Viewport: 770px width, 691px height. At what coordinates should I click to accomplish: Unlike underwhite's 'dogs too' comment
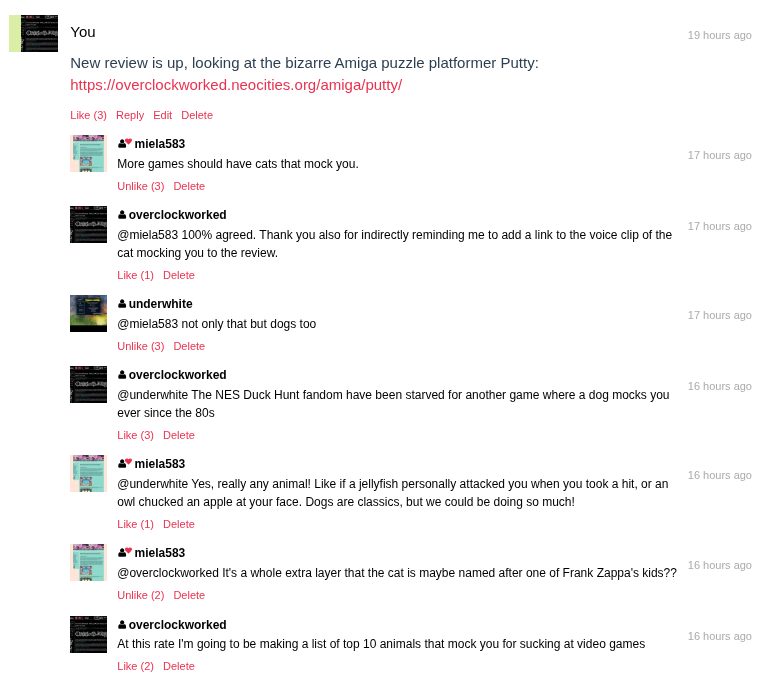coord(140,346)
